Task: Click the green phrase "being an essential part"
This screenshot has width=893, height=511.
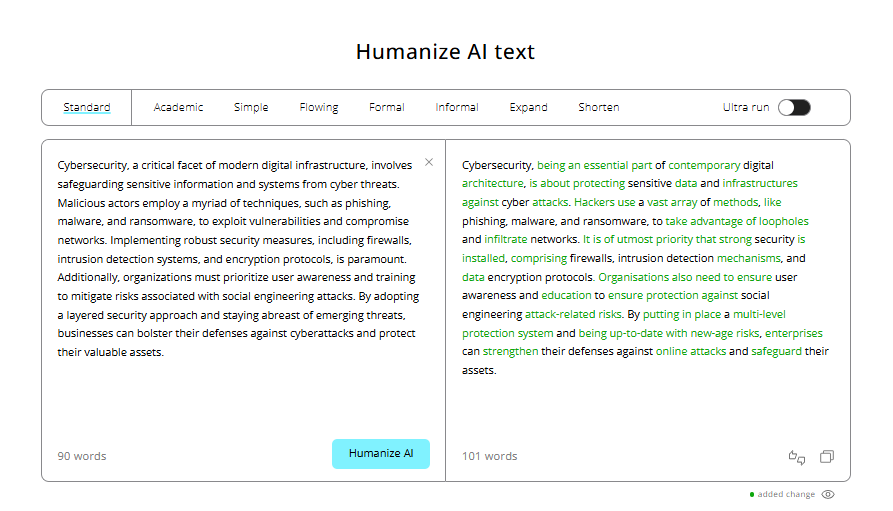Action: click(x=594, y=165)
